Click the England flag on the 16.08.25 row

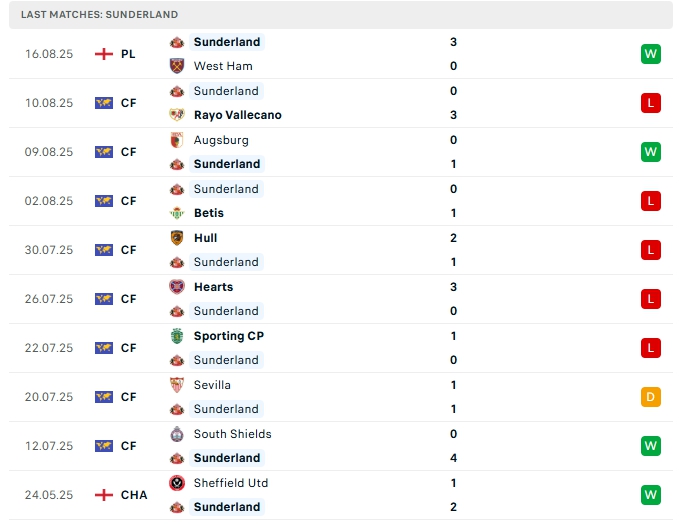tap(104, 54)
